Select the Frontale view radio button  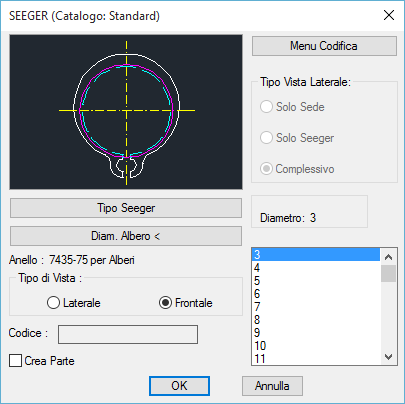pyautogui.click(x=165, y=303)
